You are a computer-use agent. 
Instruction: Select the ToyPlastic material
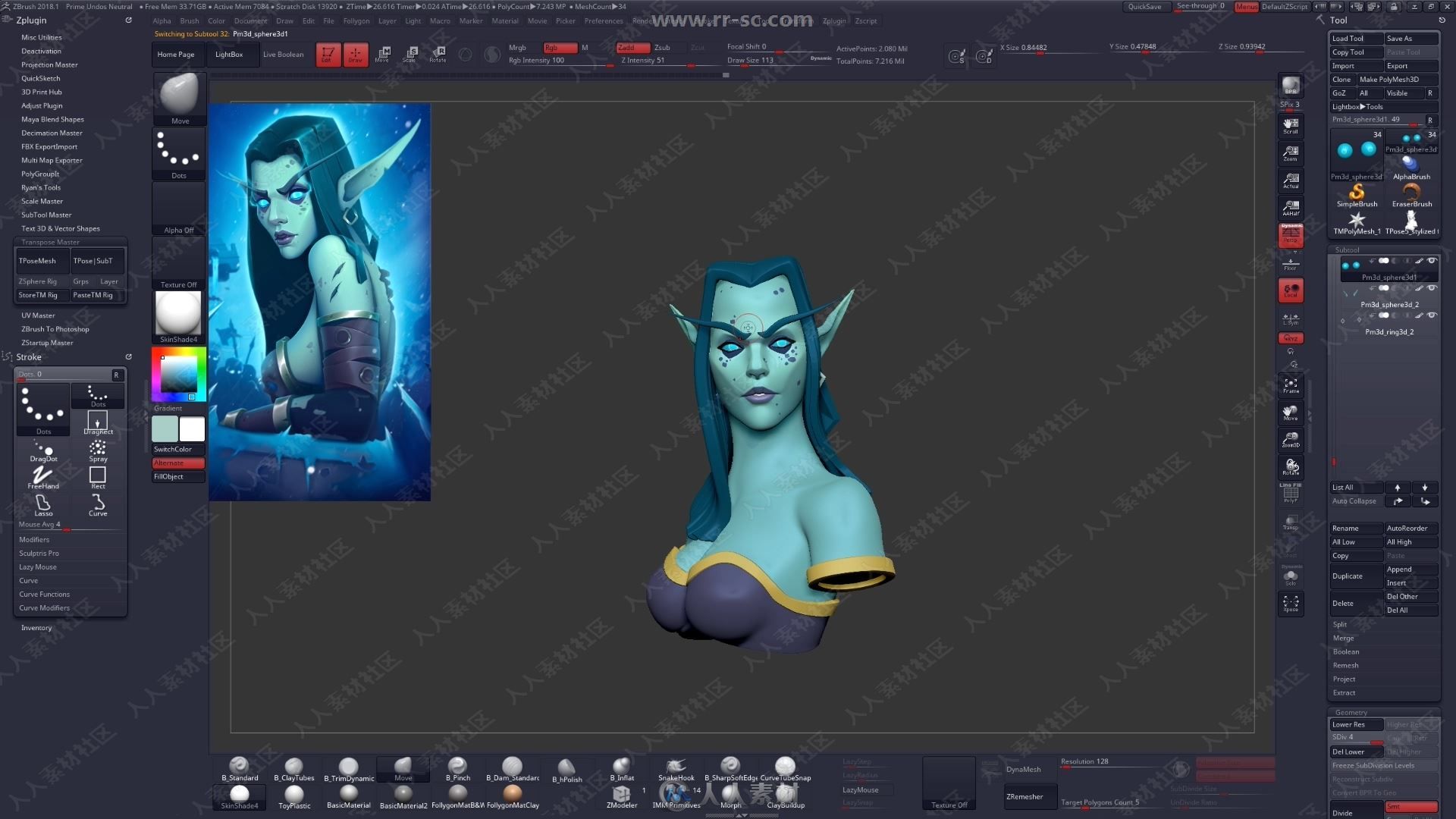pyautogui.click(x=294, y=797)
